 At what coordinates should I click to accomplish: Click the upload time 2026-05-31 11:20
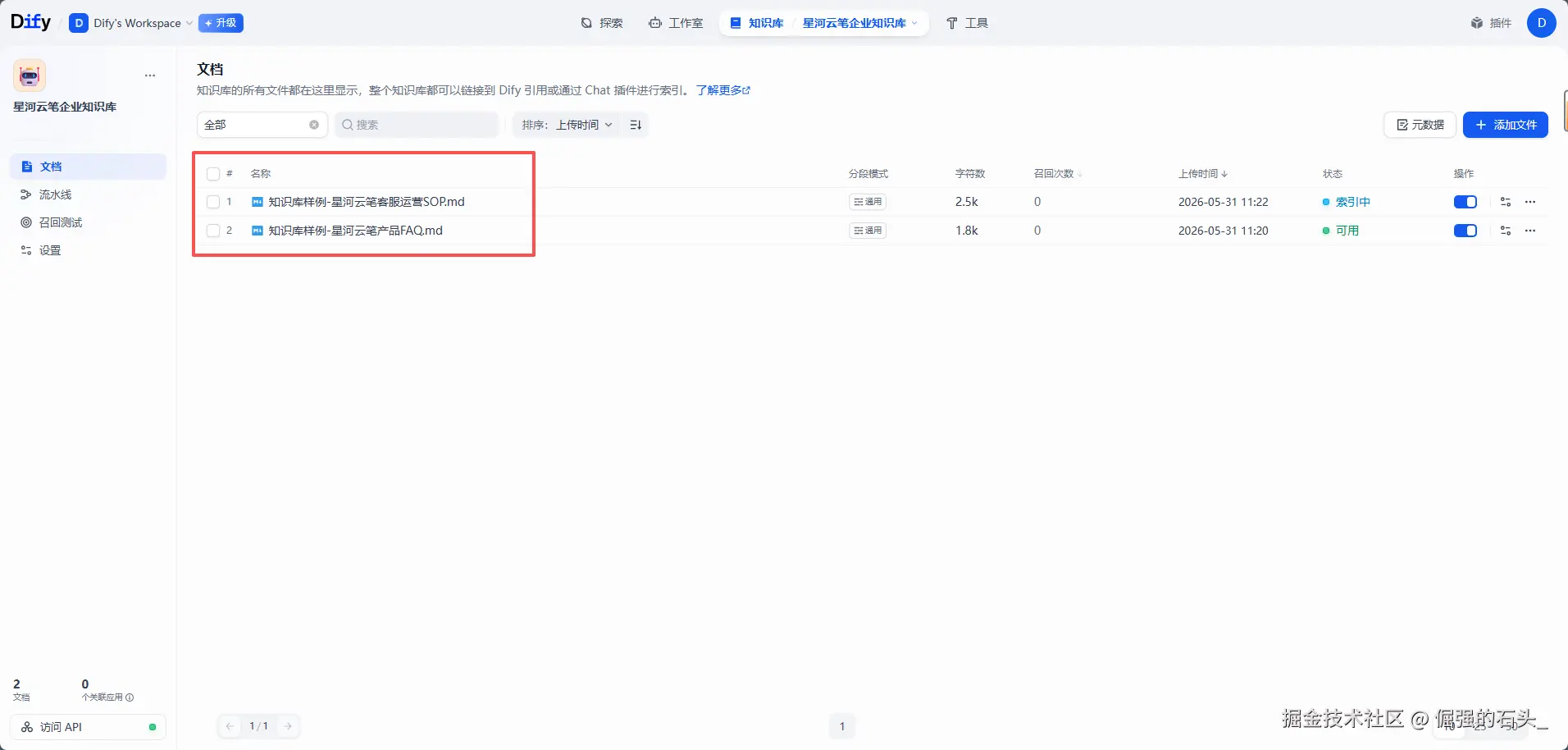pyautogui.click(x=1224, y=231)
